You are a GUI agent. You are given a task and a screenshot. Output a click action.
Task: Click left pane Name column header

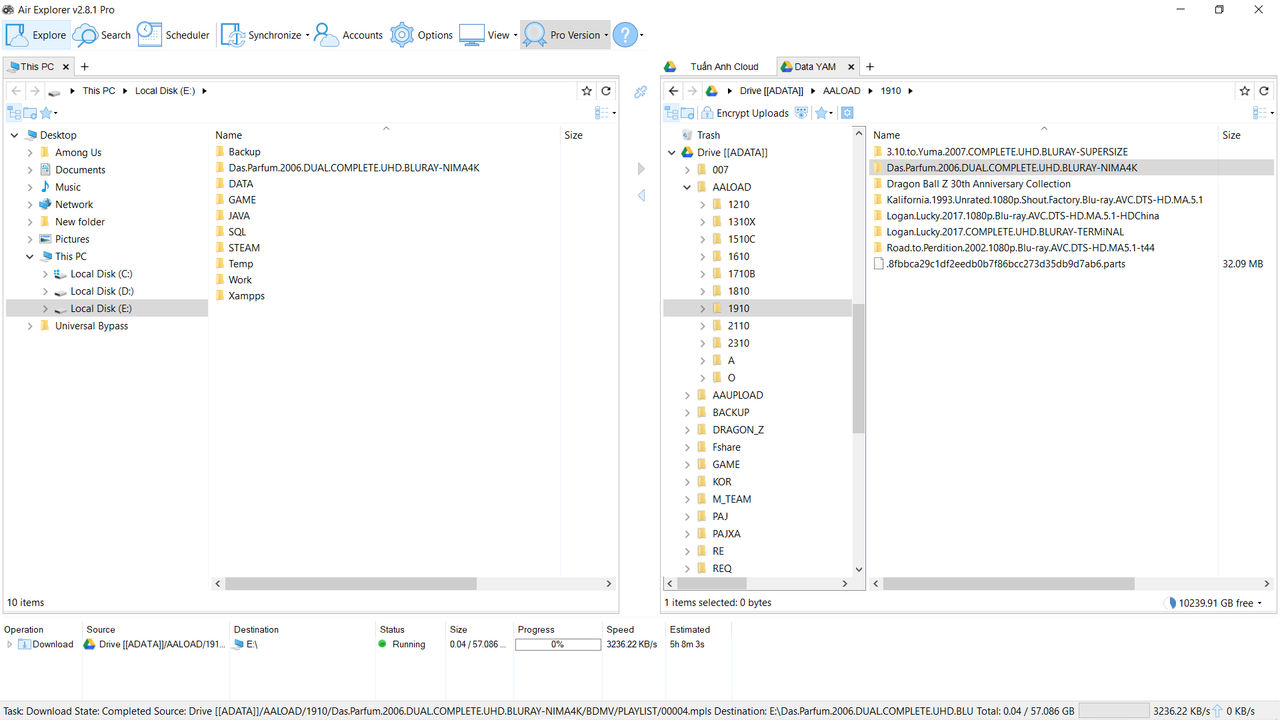[385, 135]
